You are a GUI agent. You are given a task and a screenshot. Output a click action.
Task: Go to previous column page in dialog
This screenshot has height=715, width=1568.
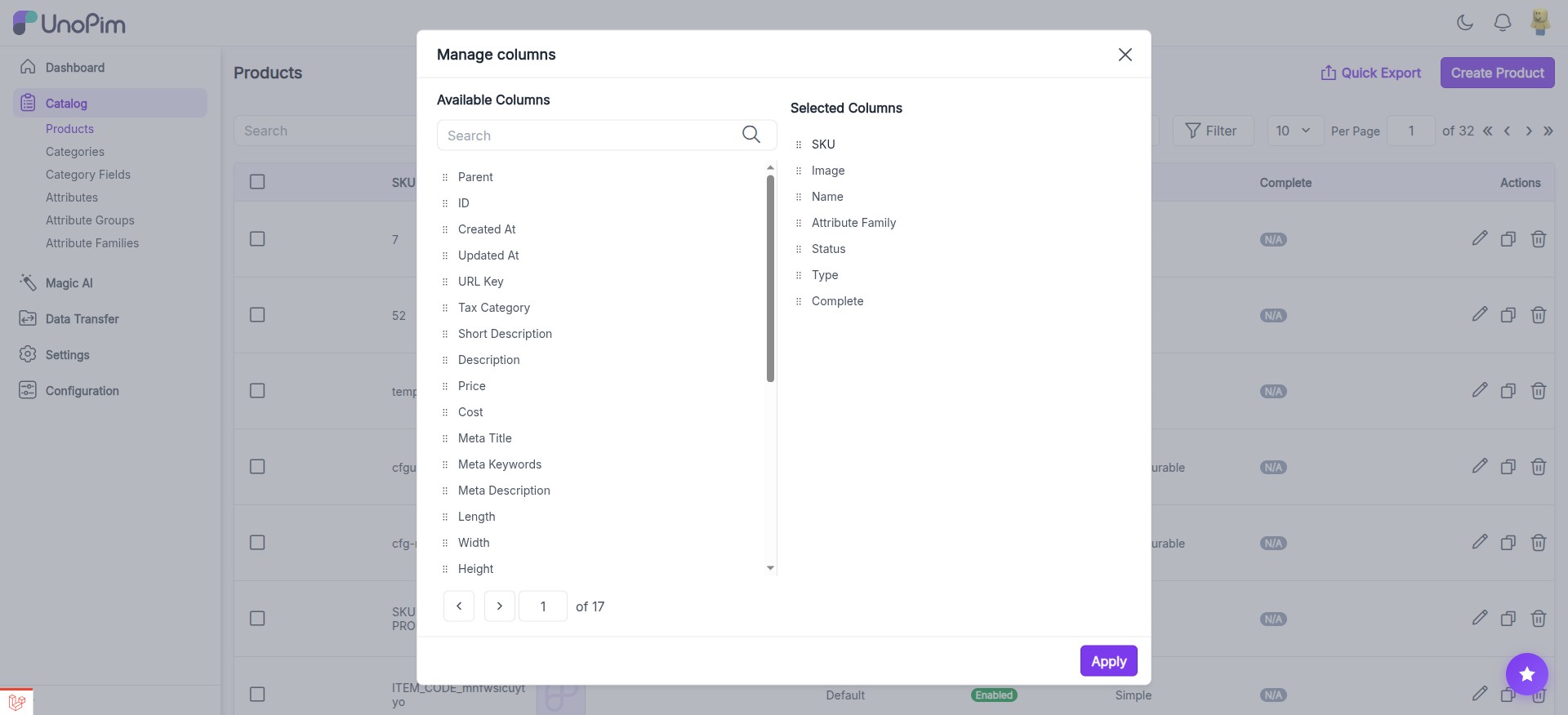click(x=459, y=606)
